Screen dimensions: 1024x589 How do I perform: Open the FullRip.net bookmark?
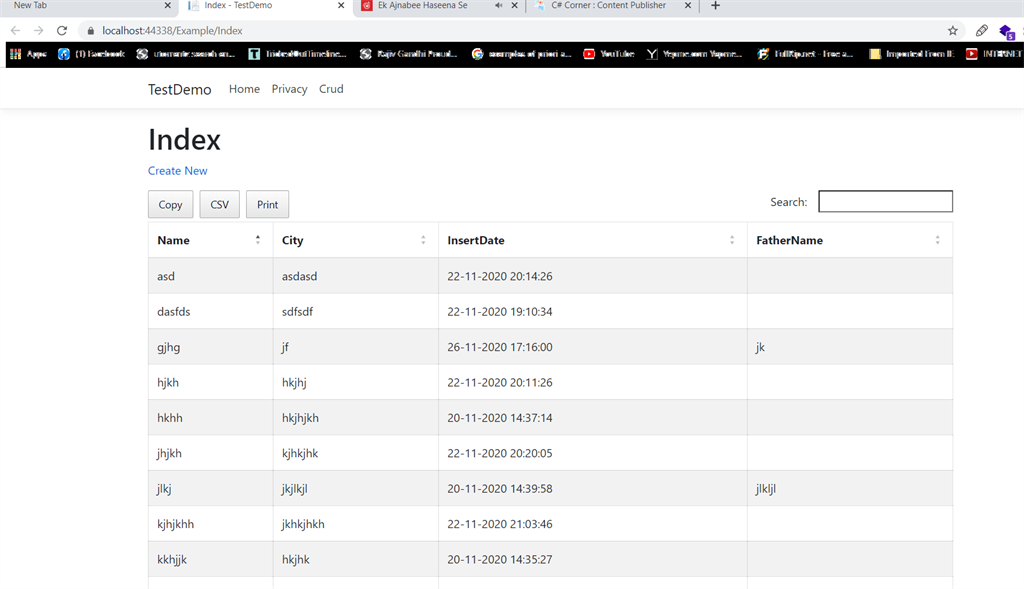coord(805,54)
